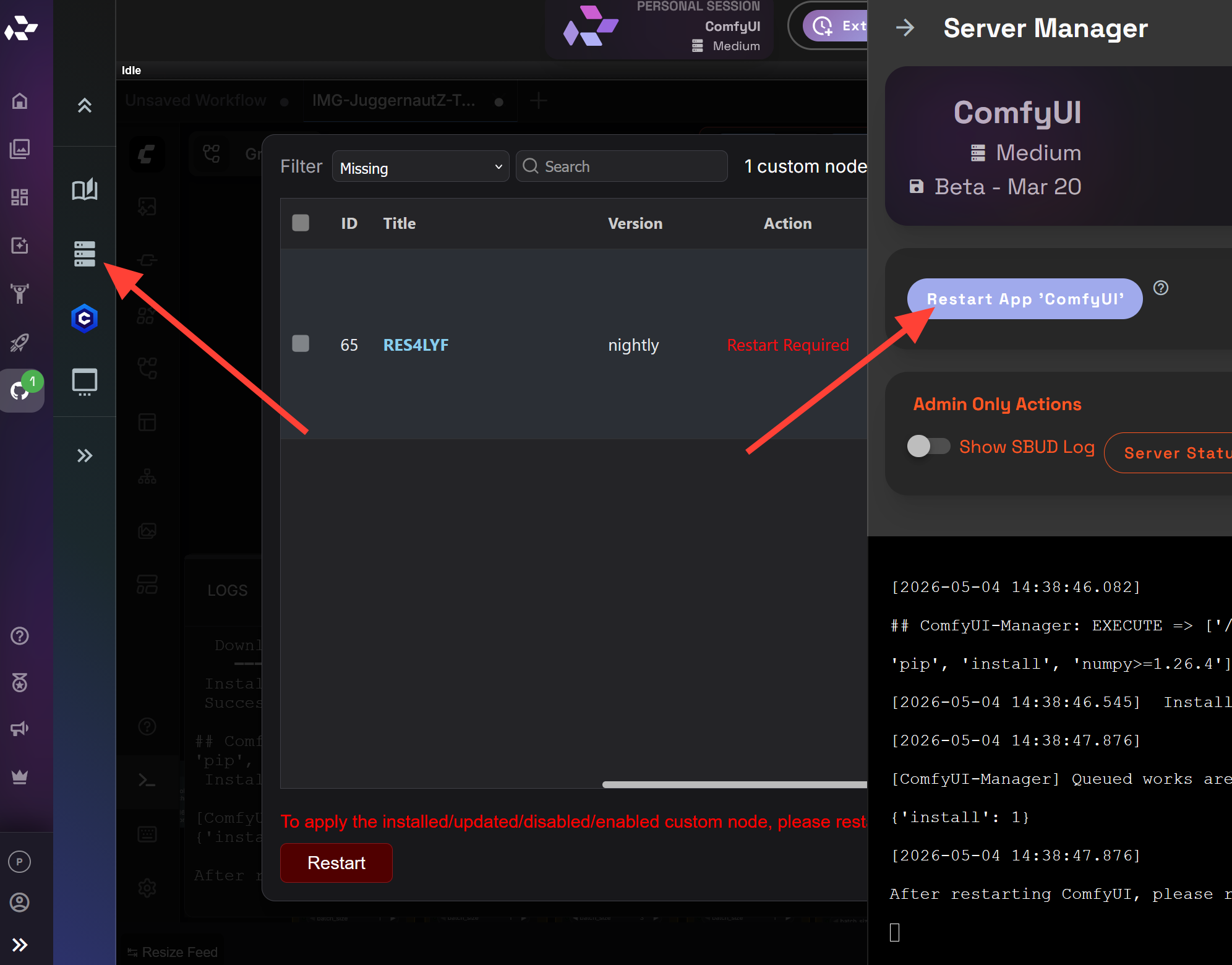1232x965 pixels.
Task: Open the dashboard grid sidebar icon
Action: tap(20, 197)
